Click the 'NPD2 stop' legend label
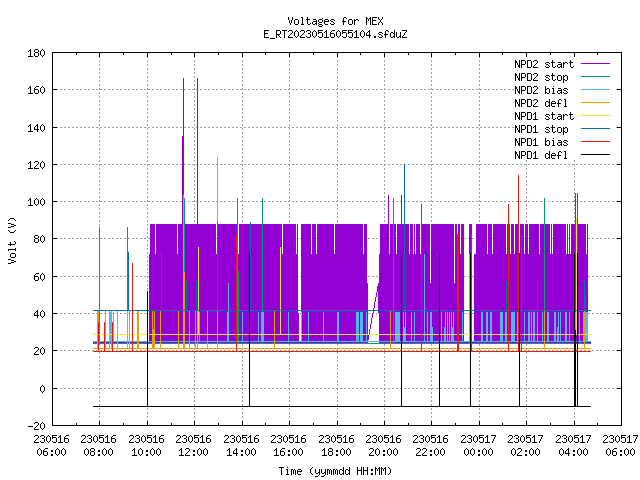The height and width of the screenshot is (480, 640). point(541,77)
